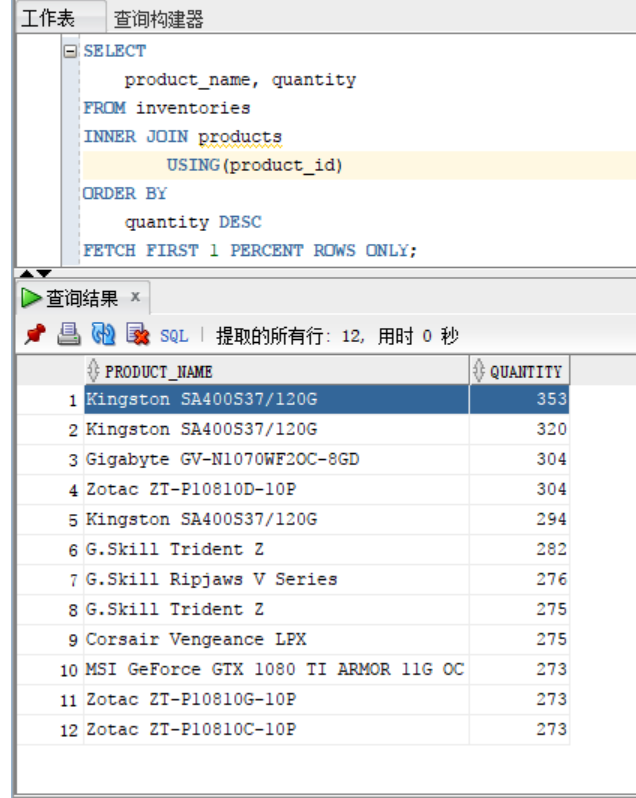Select row number 12 in results grid
Image resolution: width=636 pixels, height=798 pixels.
[x=68, y=730]
